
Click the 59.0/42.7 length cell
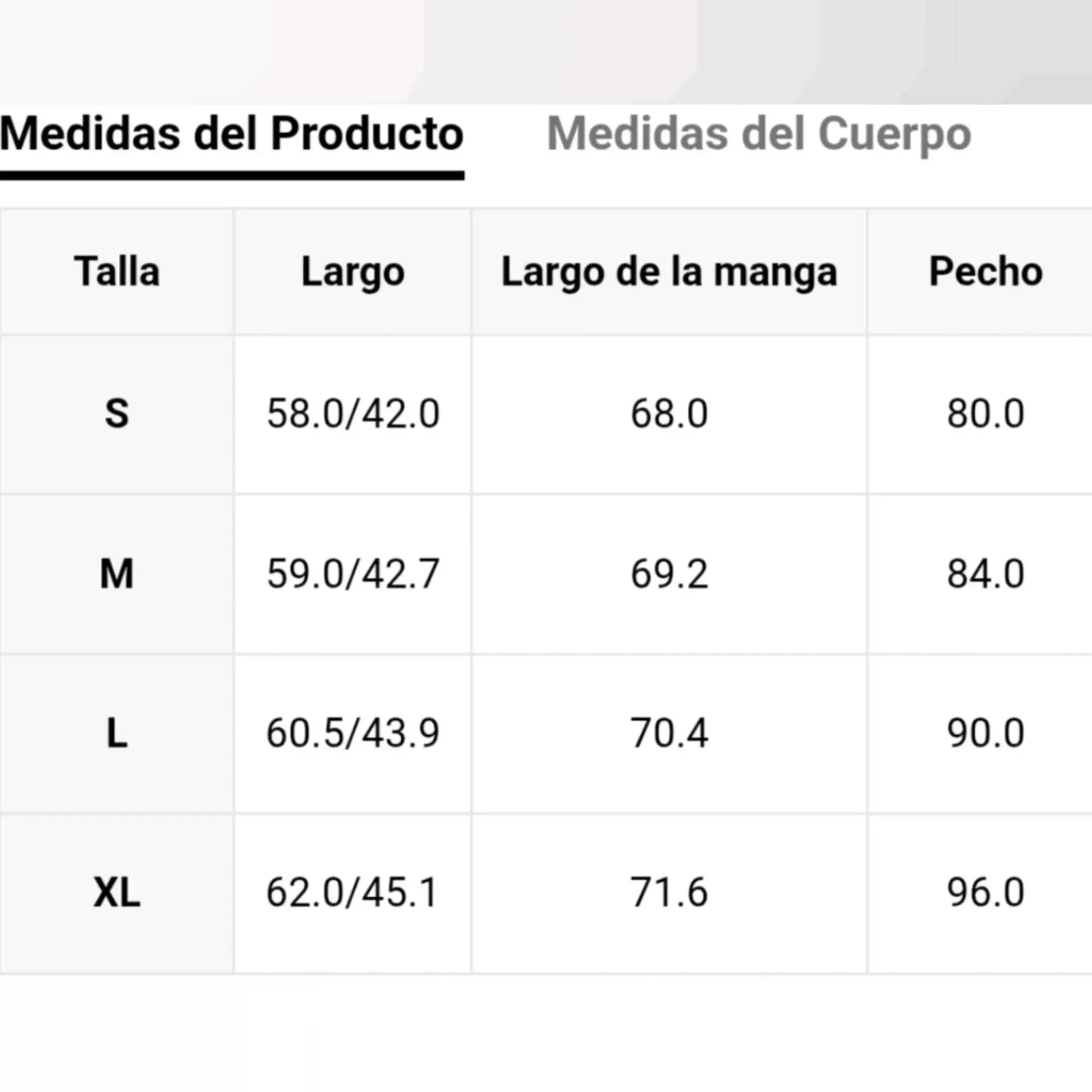click(x=353, y=574)
